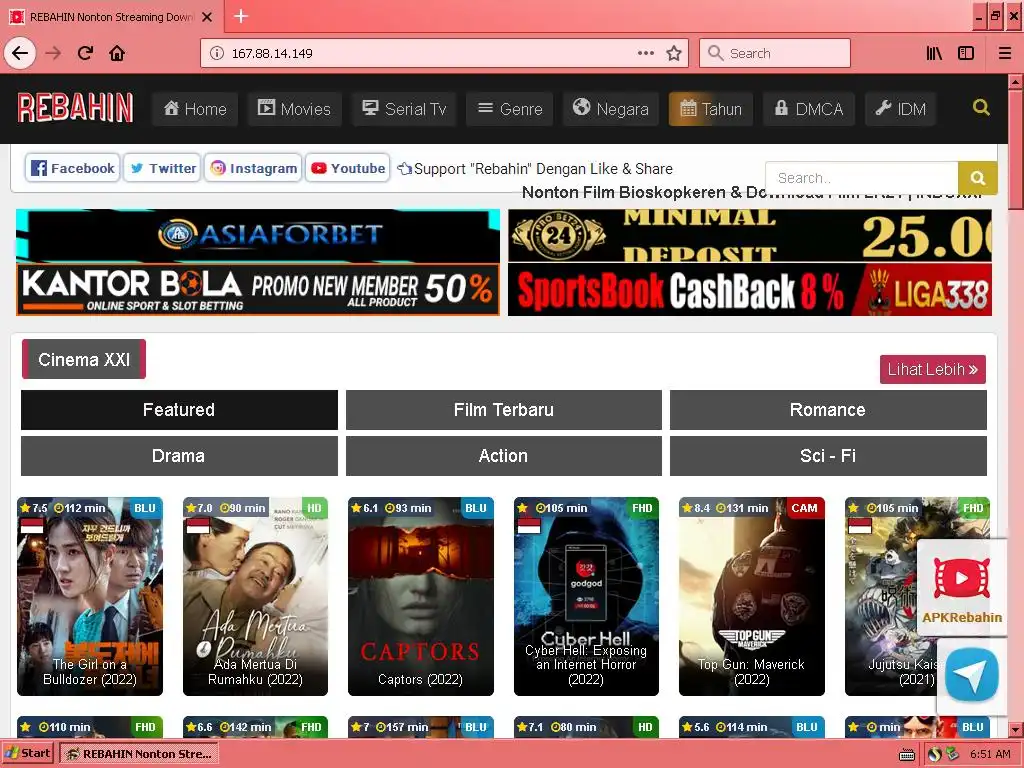Click the SportsBook CashBack LIGA338 banner
This screenshot has height=768, width=1024.
pos(750,290)
